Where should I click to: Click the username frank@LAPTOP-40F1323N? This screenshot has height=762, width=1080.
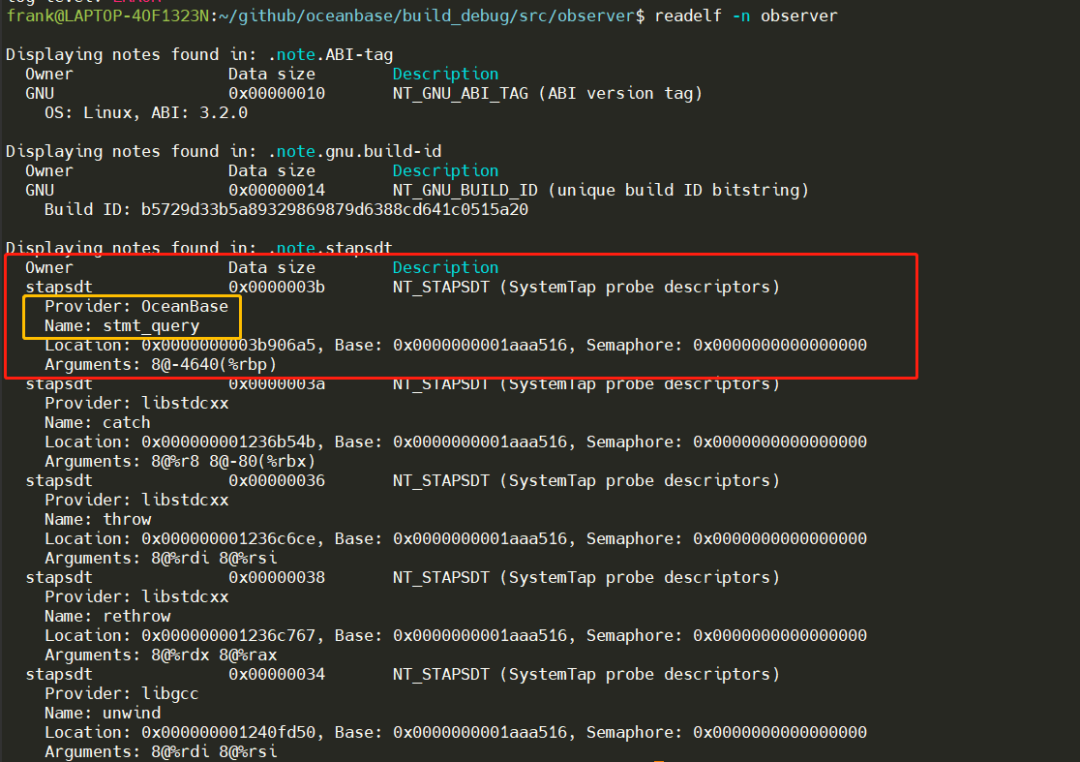[107, 15]
